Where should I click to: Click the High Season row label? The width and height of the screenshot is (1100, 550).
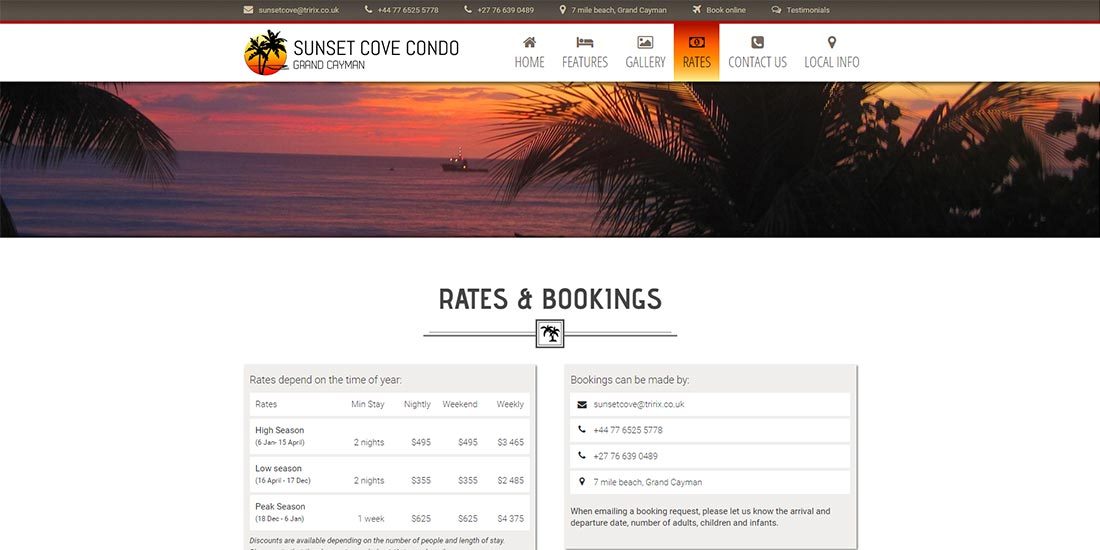tap(280, 430)
